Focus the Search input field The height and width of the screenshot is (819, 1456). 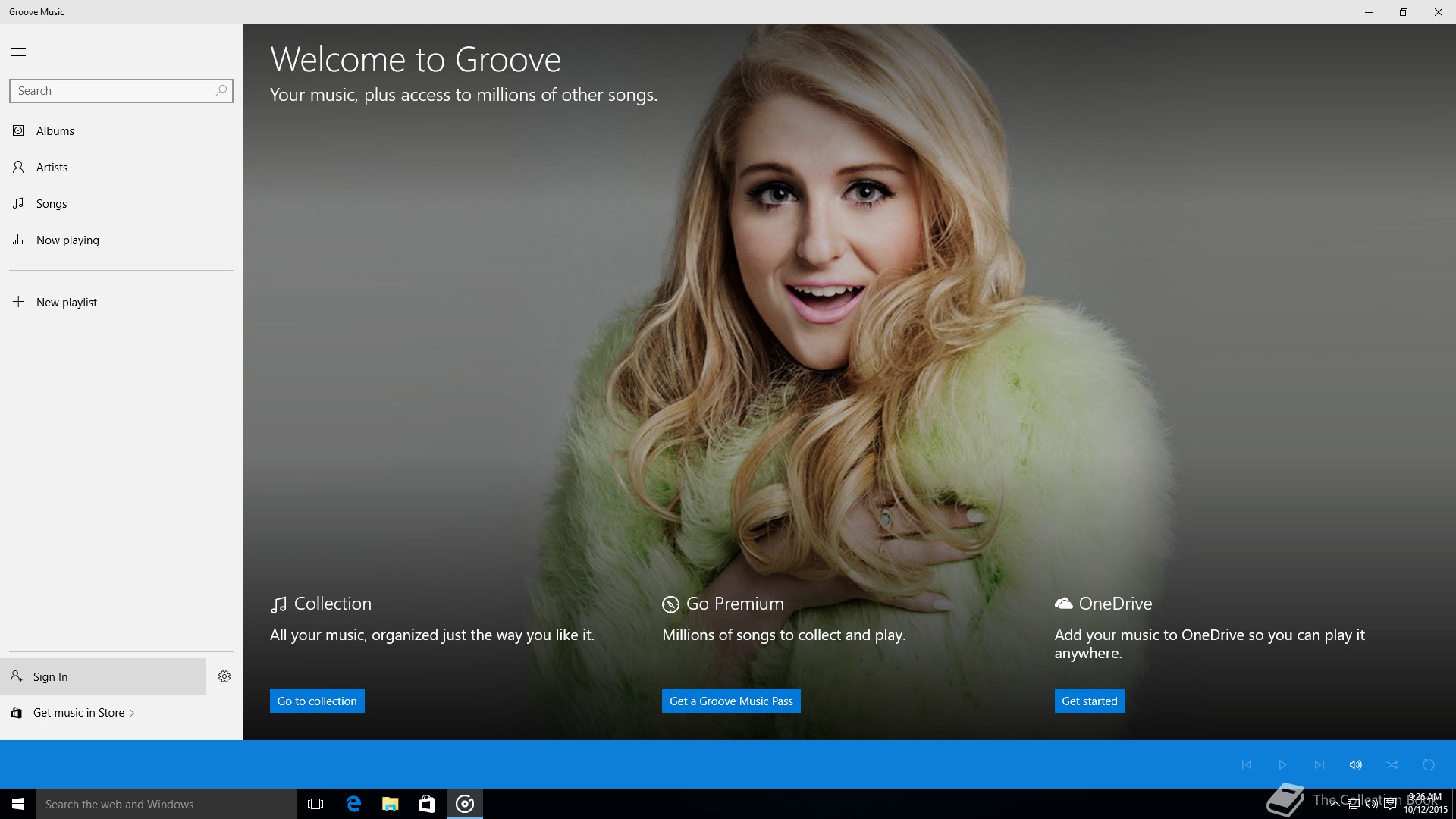pos(110,90)
